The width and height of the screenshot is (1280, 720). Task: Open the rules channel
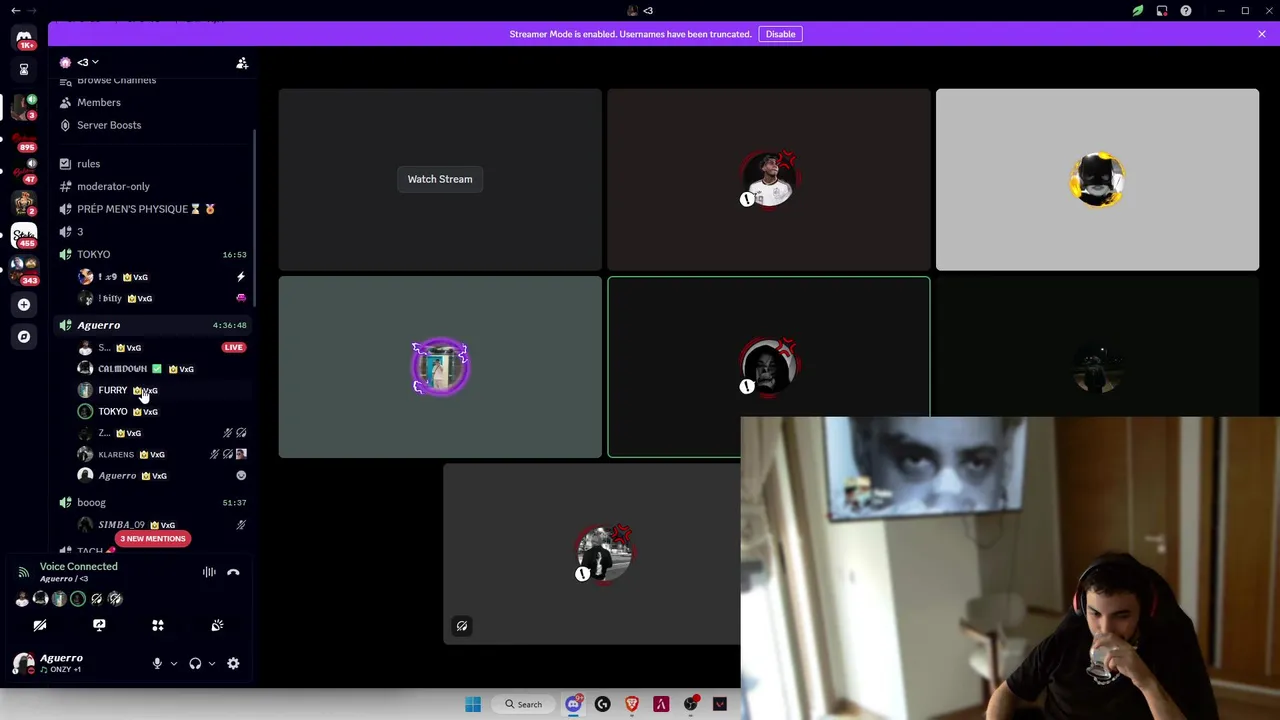(x=88, y=164)
